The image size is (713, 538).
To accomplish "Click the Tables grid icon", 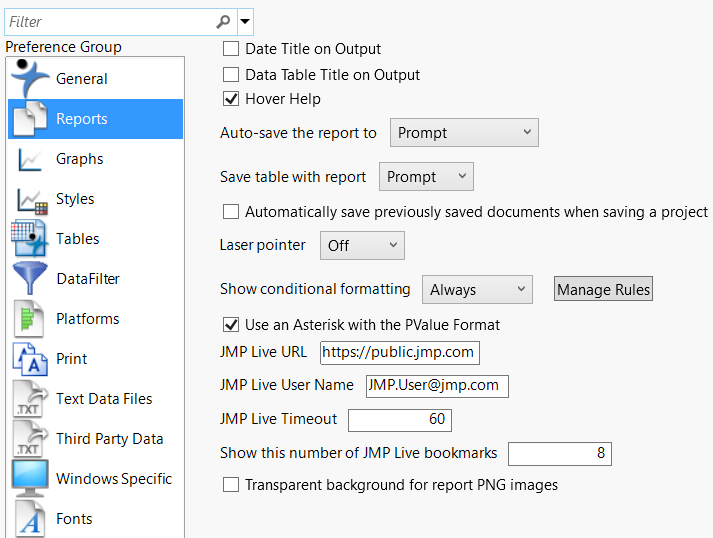I will [29, 239].
